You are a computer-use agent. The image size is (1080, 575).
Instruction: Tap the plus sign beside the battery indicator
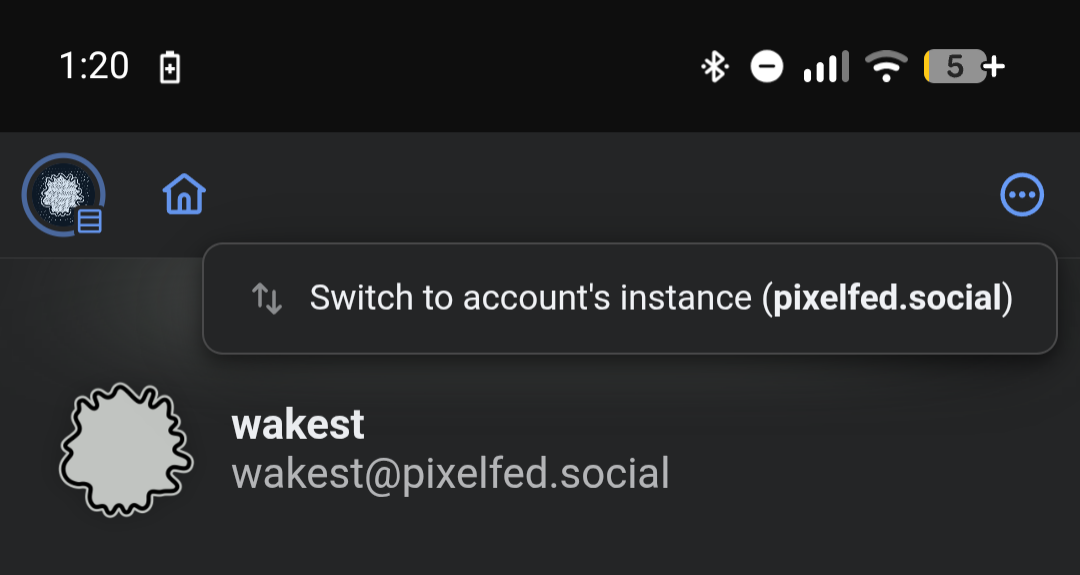coord(995,67)
